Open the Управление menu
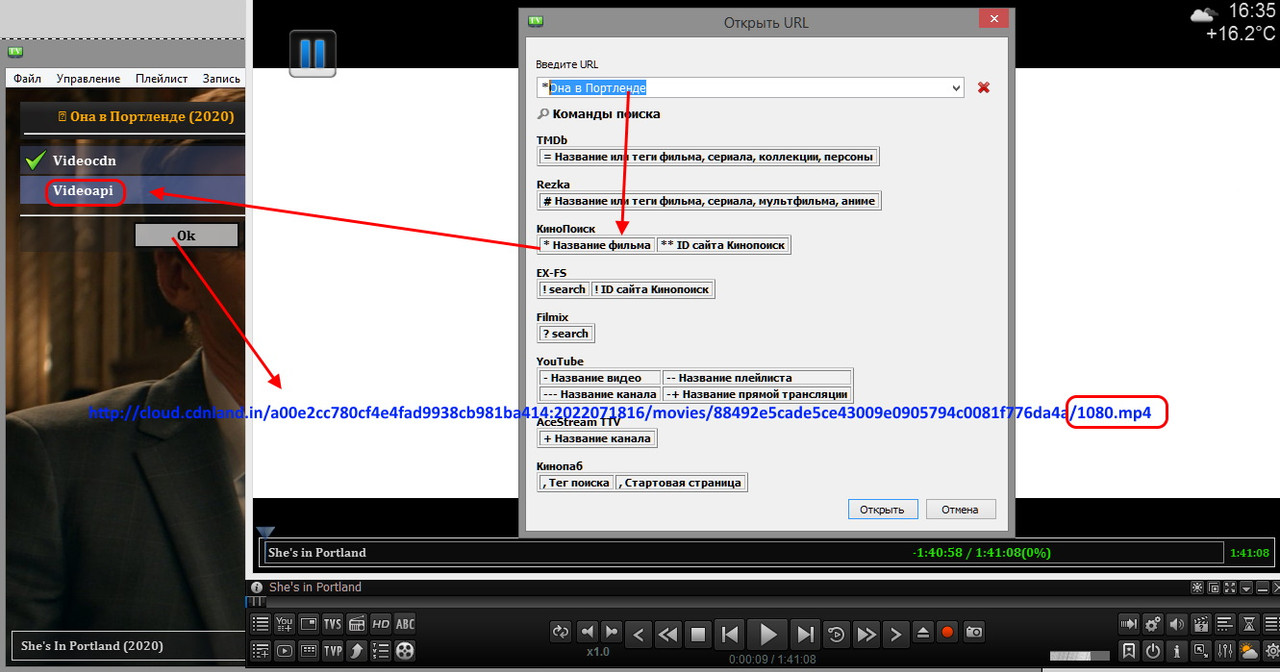The image size is (1280, 672). tap(88, 78)
